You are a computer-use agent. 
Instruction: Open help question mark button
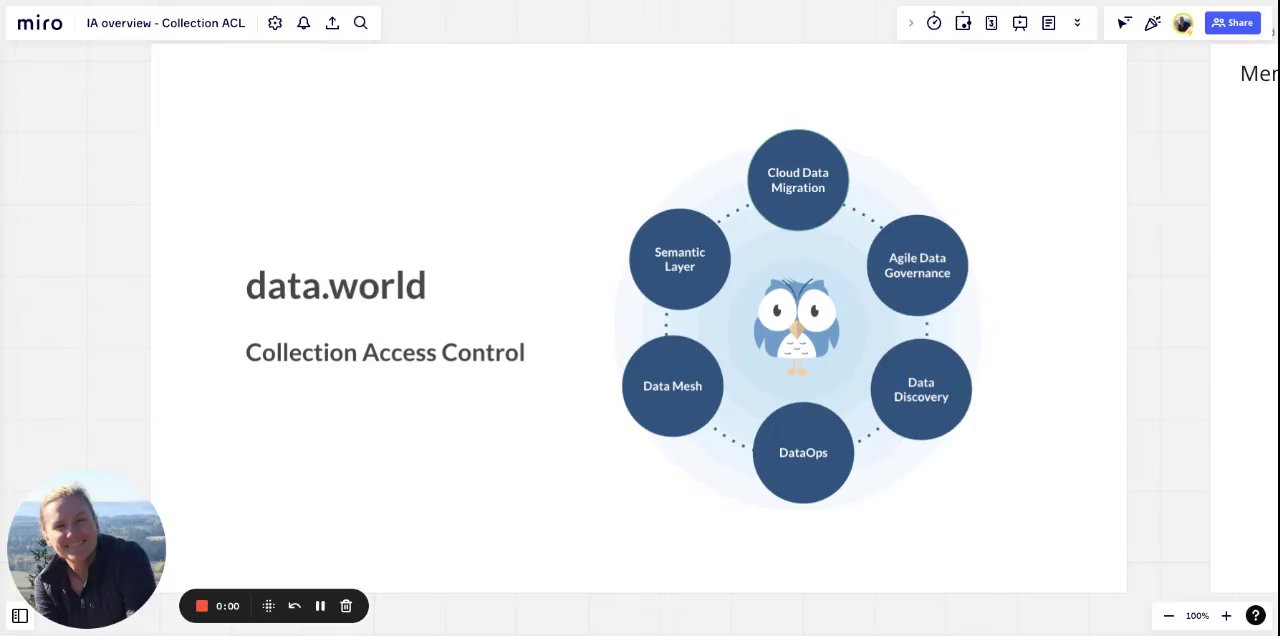1256,616
